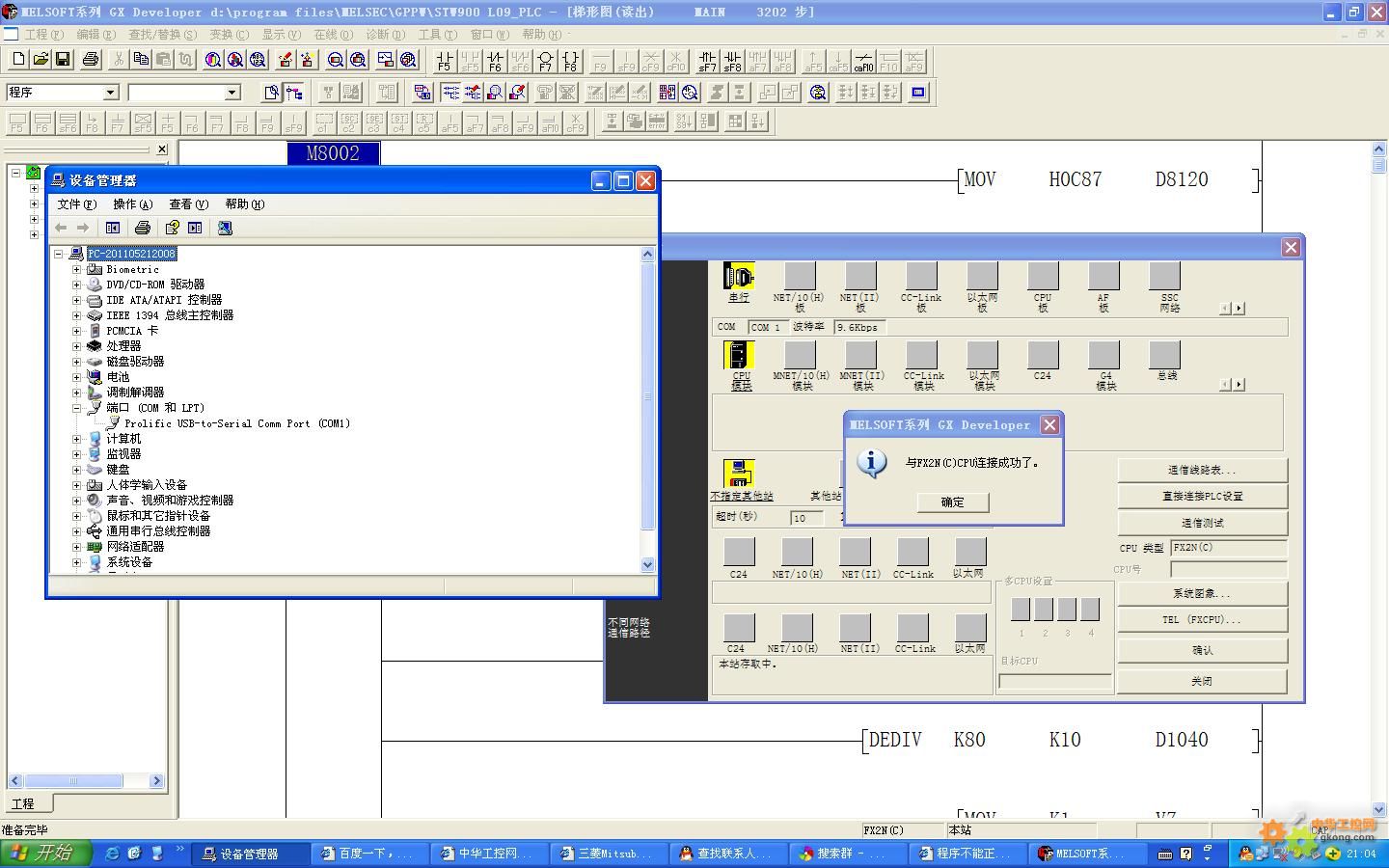Screen dimensions: 1389x868
Task: Open GX Developer 工程(F) menu
Action: tap(44, 34)
